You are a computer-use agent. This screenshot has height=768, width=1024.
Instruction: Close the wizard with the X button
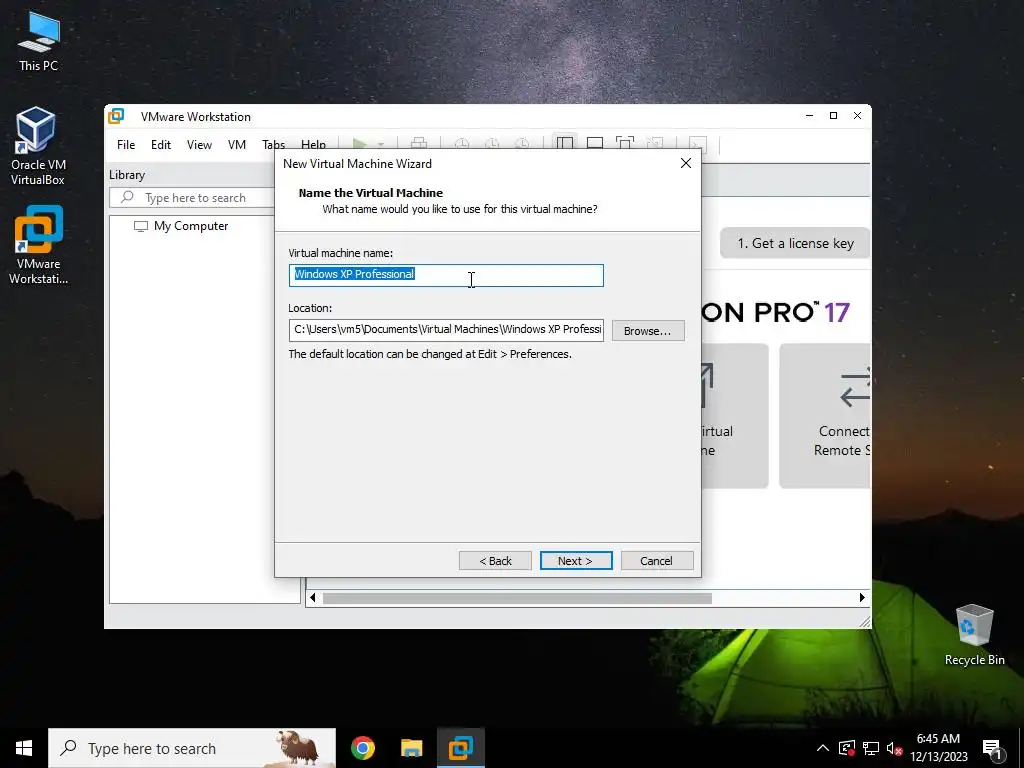pyautogui.click(x=686, y=163)
